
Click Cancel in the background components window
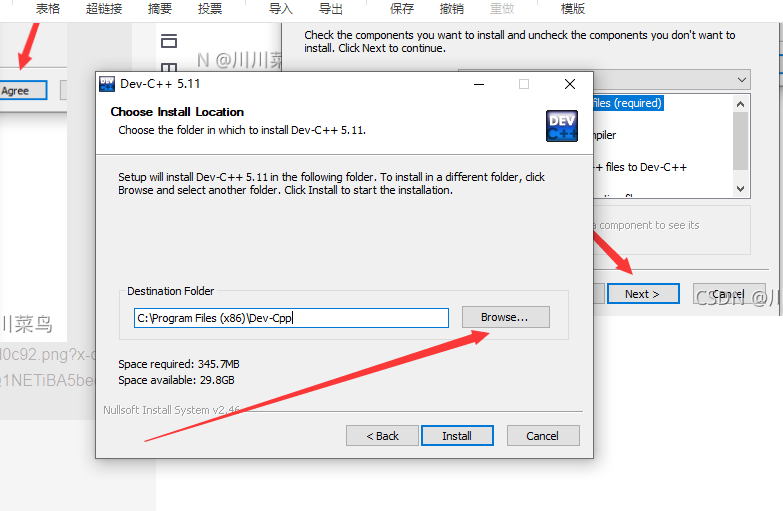(x=727, y=294)
